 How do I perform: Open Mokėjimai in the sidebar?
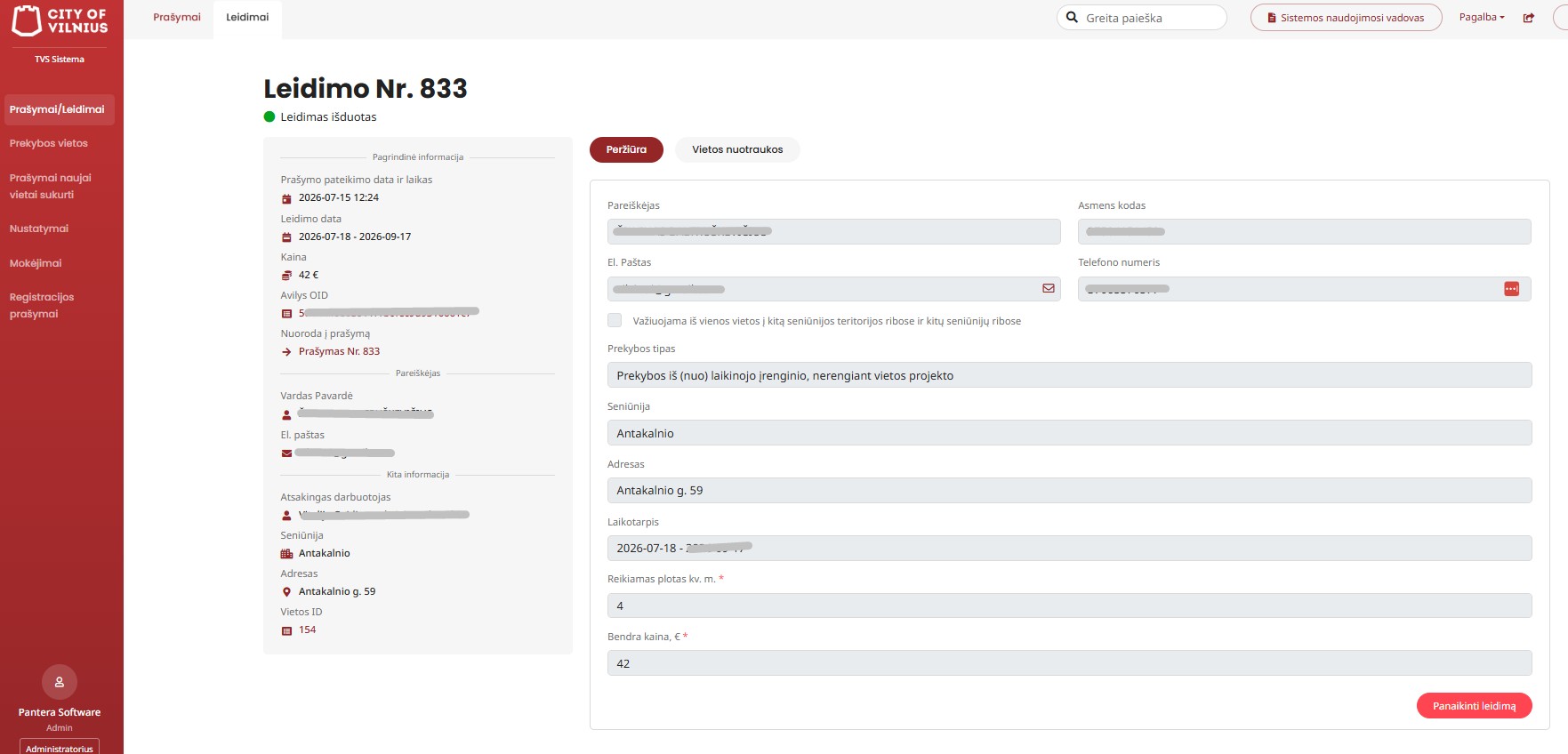36,263
